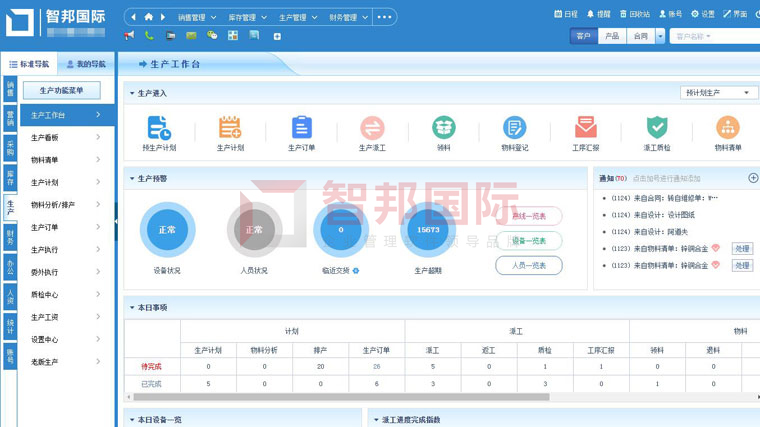Click the search document toolbar icon
760x427 pixels.
(254, 35)
